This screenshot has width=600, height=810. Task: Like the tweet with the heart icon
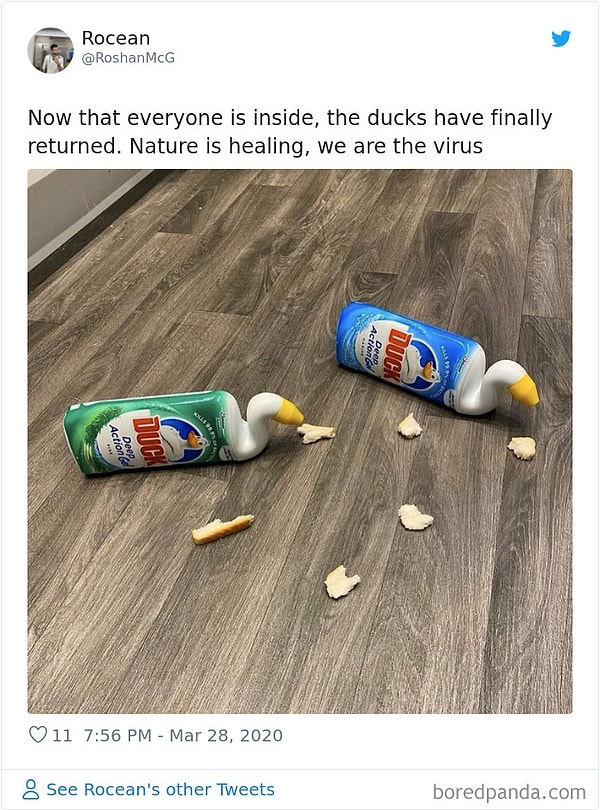click(38, 735)
